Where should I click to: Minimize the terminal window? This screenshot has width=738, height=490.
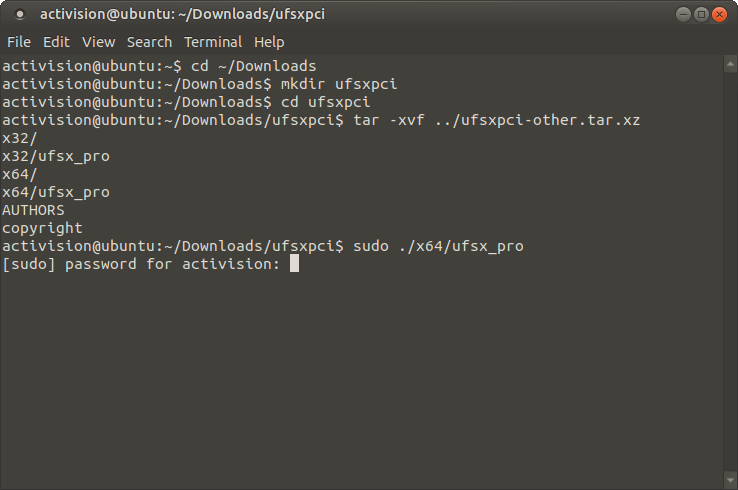[x=683, y=15]
